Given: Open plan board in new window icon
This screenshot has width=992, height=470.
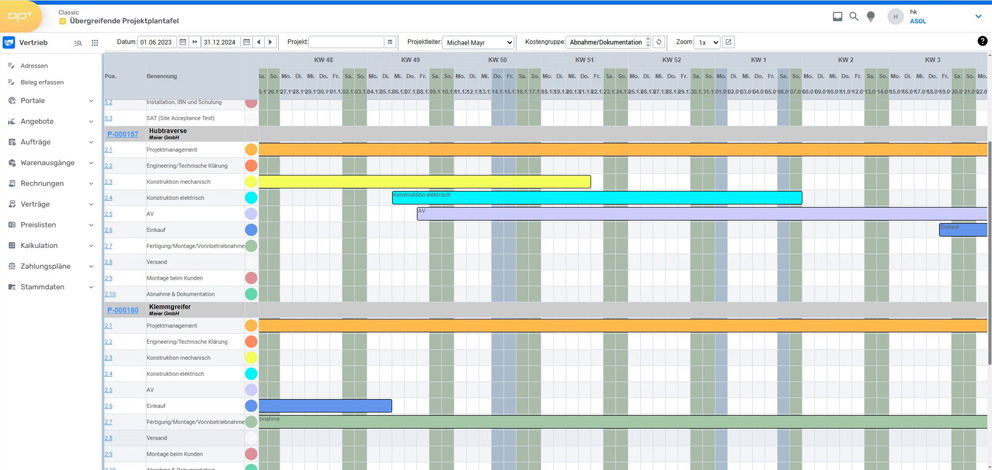Looking at the screenshot, I should point(728,42).
